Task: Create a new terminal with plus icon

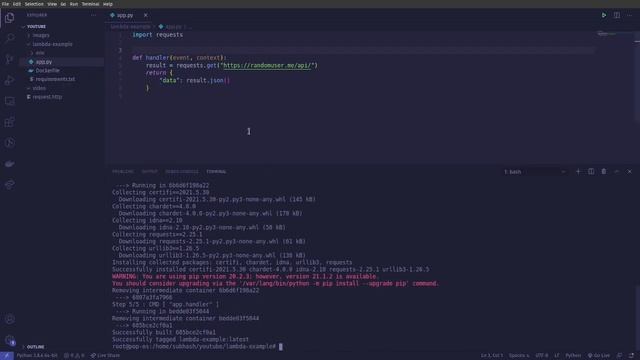Action: tap(578, 171)
